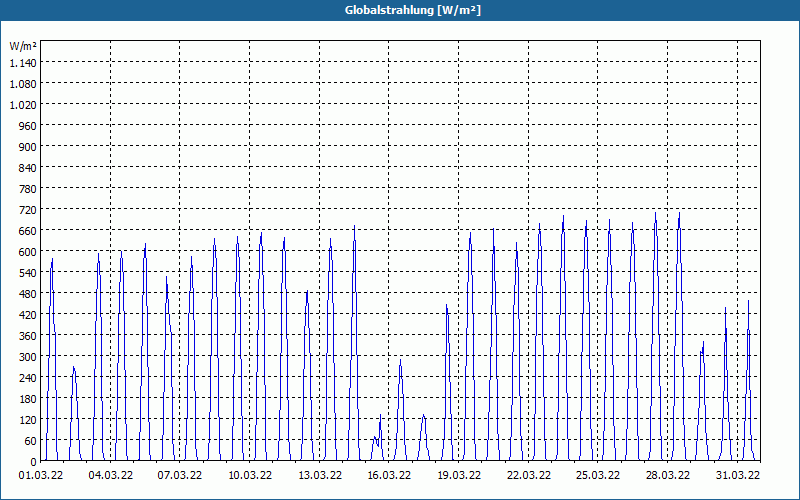Image resolution: width=800 pixels, height=500 pixels.
Task: Click the 07.03.22 date label
Action: (x=180, y=476)
